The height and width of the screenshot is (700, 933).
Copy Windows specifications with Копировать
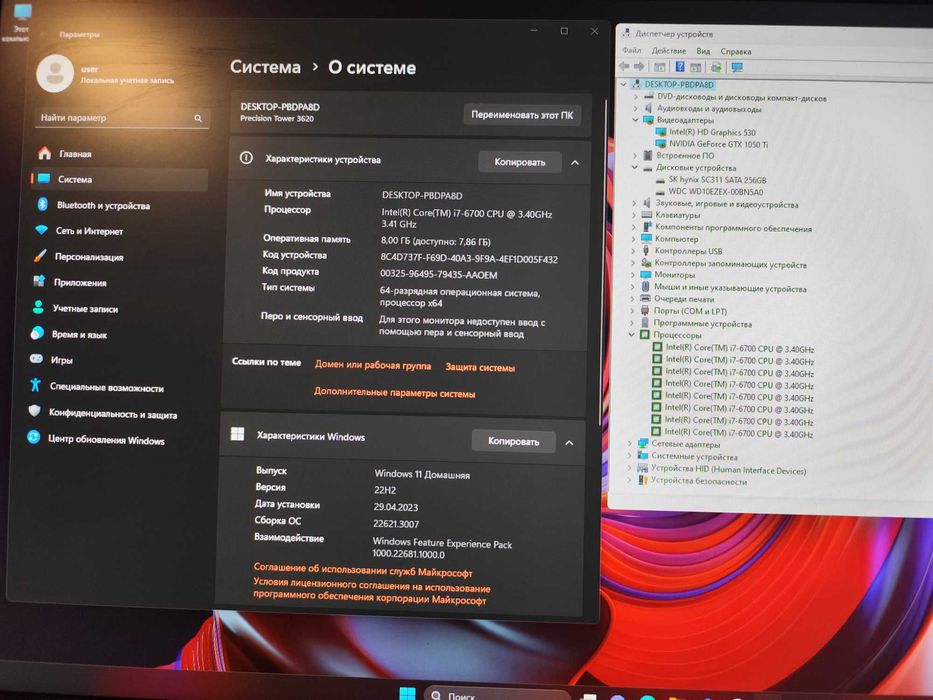514,442
